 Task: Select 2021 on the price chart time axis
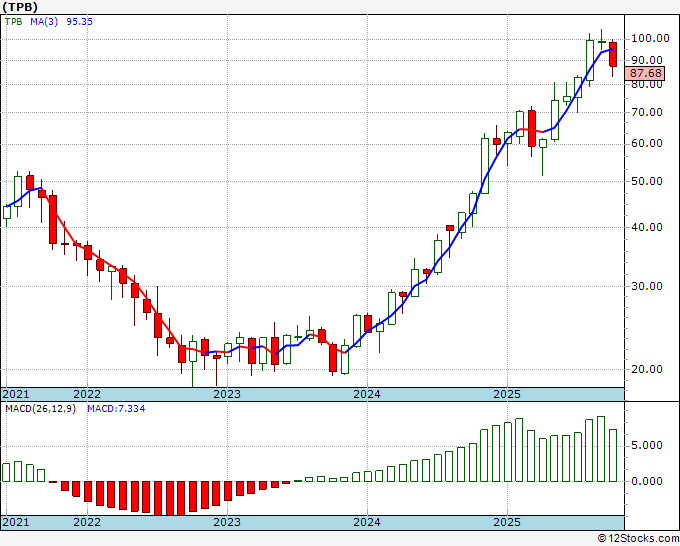(x=16, y=394)
